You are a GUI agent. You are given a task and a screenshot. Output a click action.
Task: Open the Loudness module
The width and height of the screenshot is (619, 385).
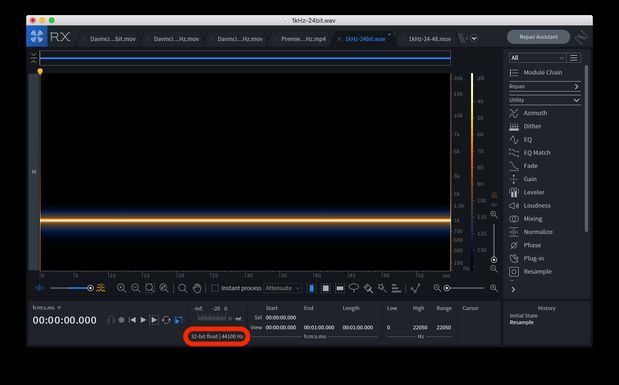click(530, 206)
